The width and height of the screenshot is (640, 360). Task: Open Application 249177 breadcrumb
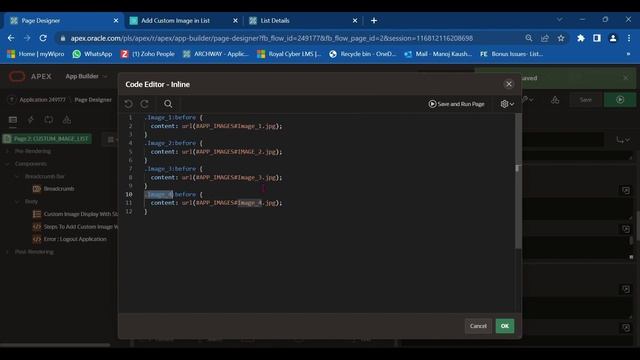point(42,100)
